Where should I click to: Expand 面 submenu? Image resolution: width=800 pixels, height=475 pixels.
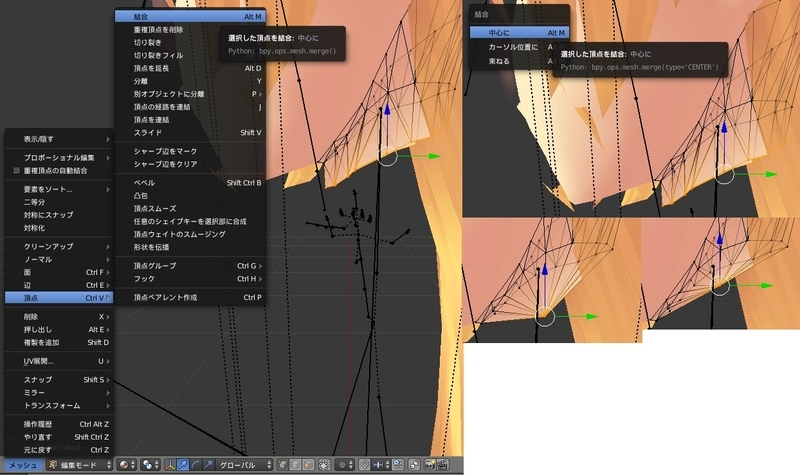click(59, 272)
